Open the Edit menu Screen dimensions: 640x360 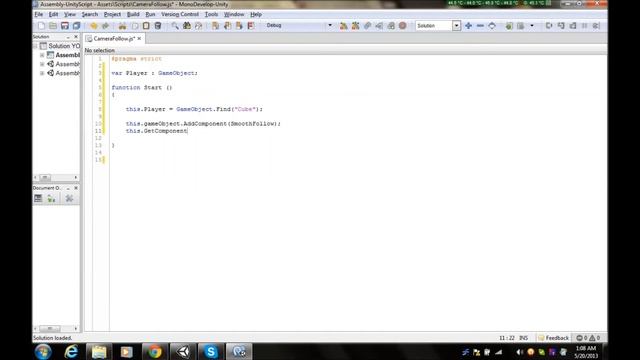[x=53, y=14]
